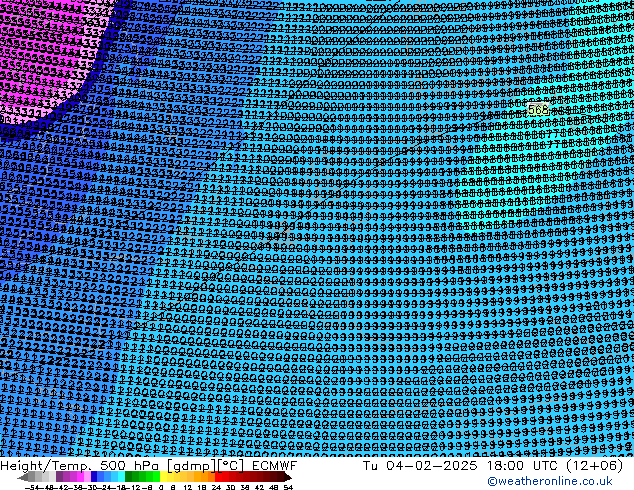
Task: Click the dark right arrow of legend bar
Action: point(288,477)
